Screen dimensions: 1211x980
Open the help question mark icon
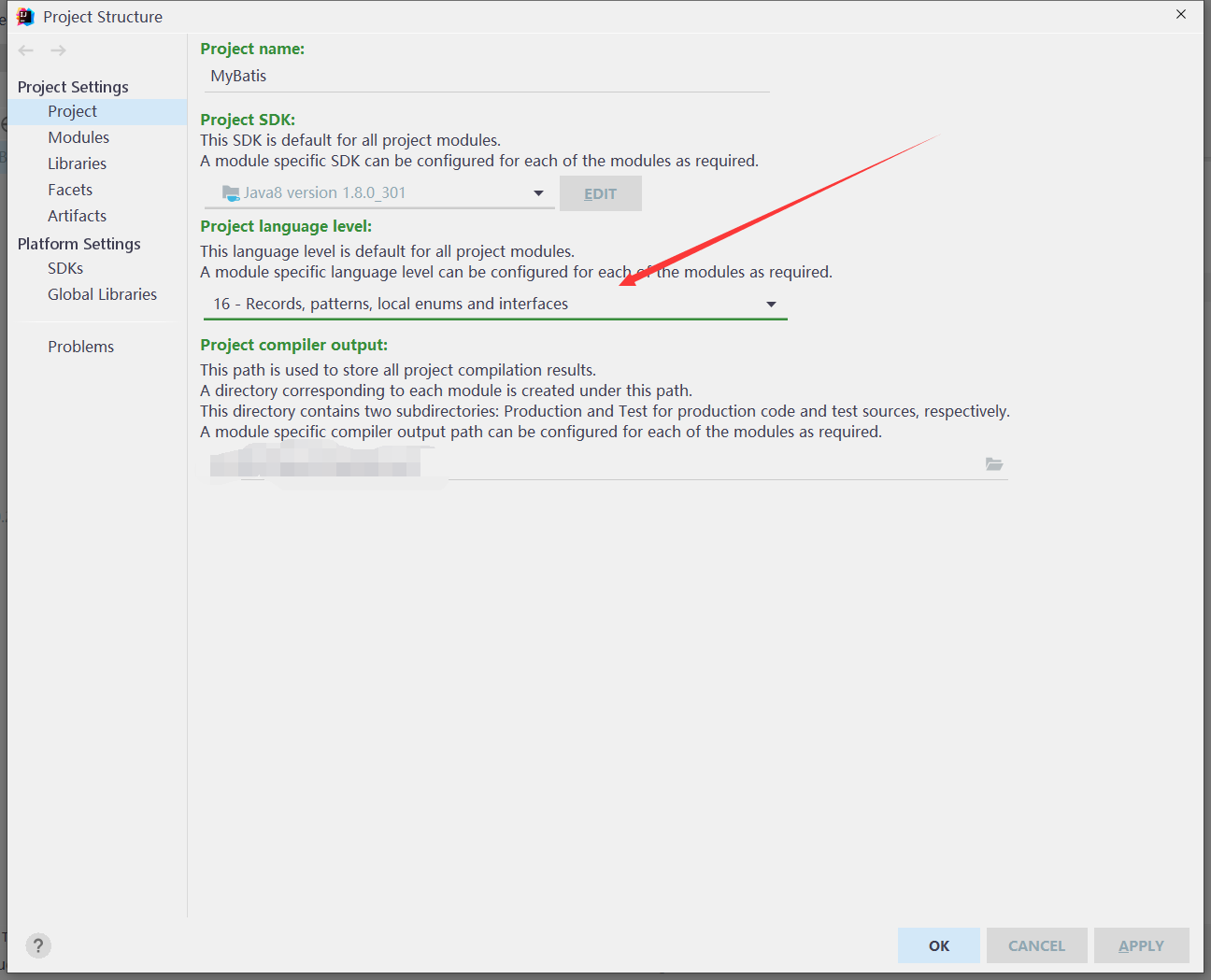pos(38,945)
